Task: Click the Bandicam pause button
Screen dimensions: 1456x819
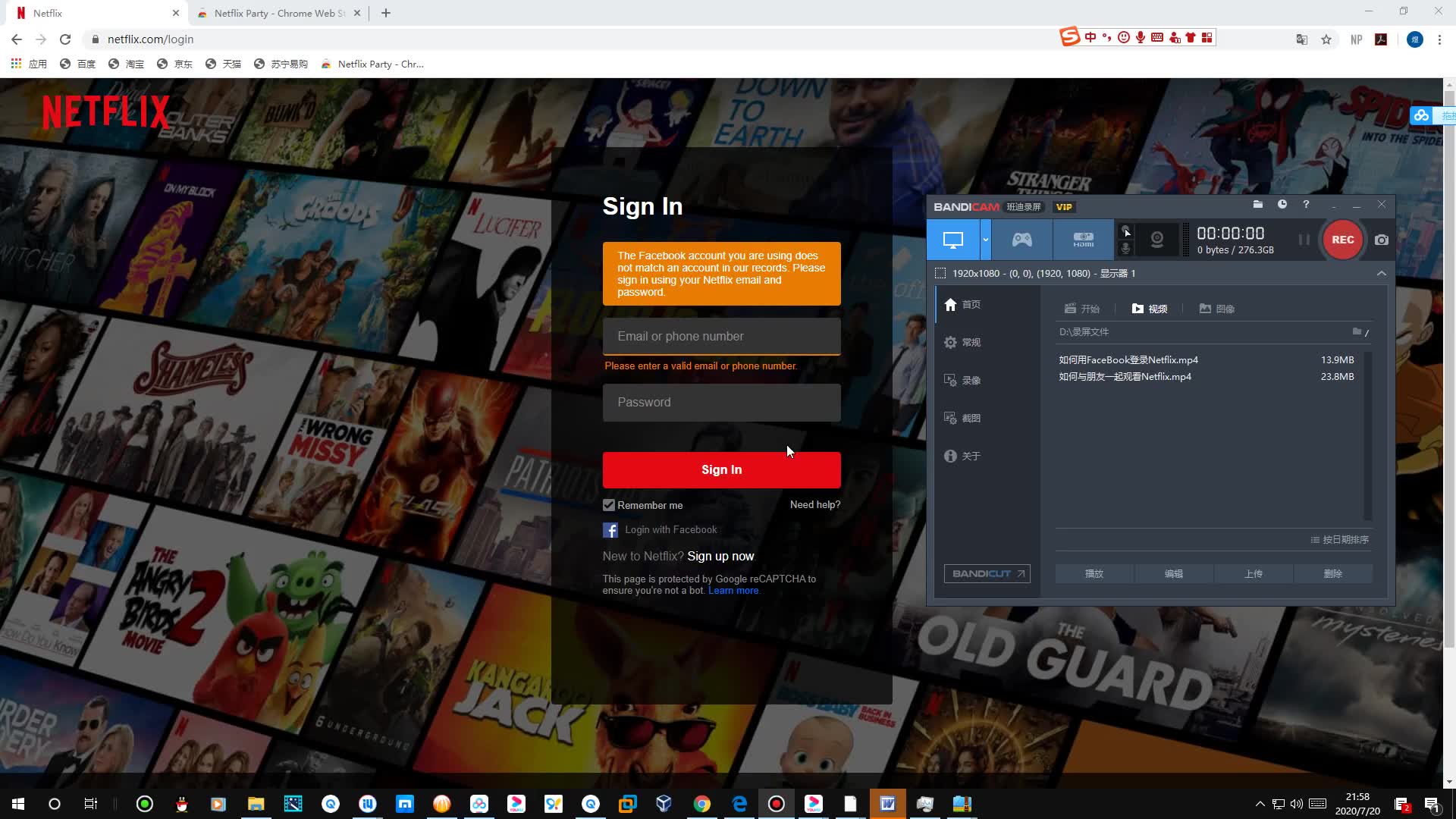Action: click(1304, 240)
